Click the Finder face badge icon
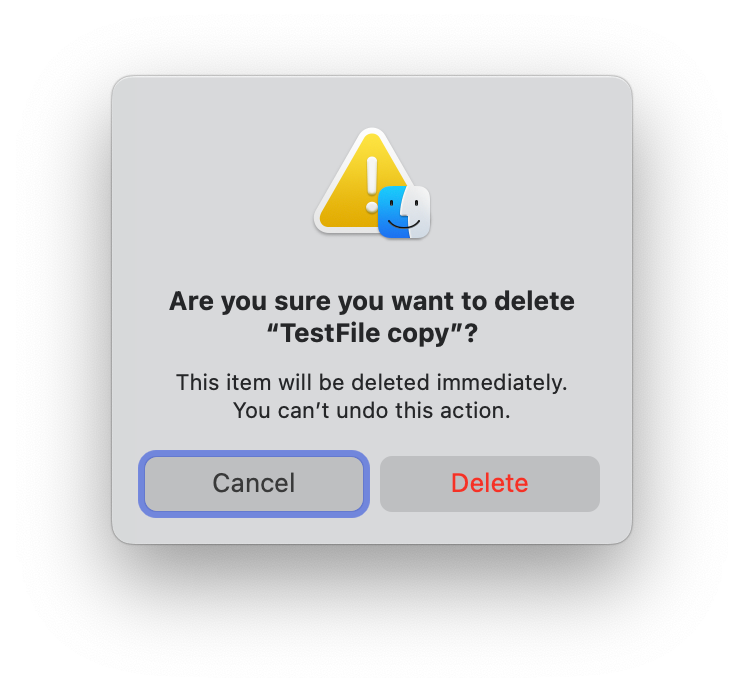Screen dimensions: 744x692 (x=404, y=212)
